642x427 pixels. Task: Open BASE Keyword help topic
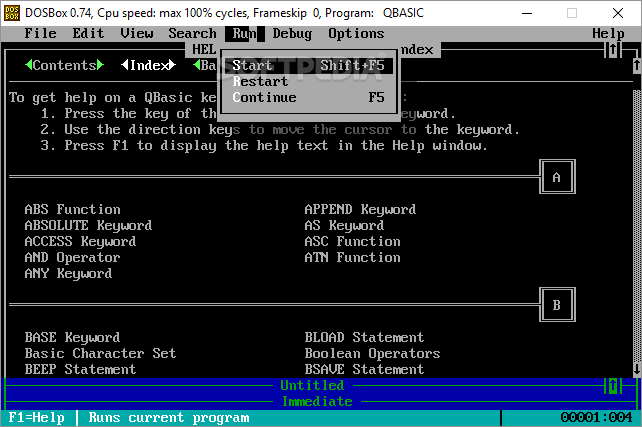[72, 337]
